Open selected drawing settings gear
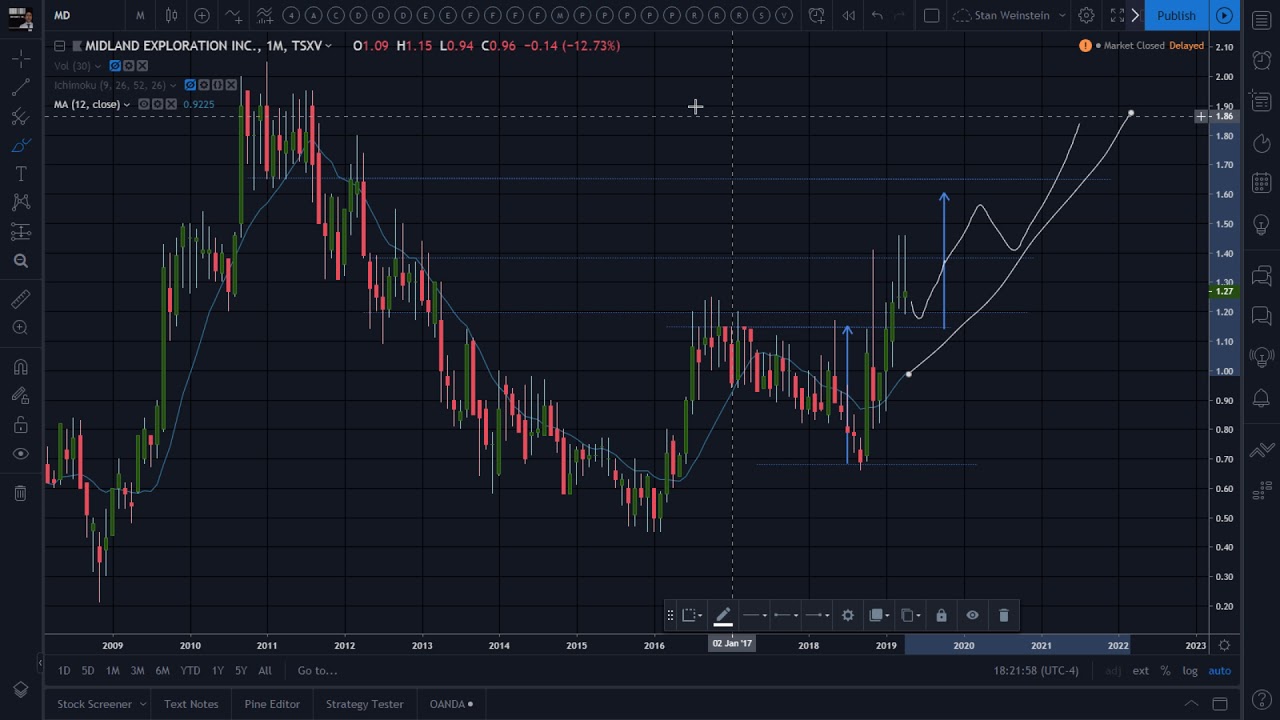 848,615
